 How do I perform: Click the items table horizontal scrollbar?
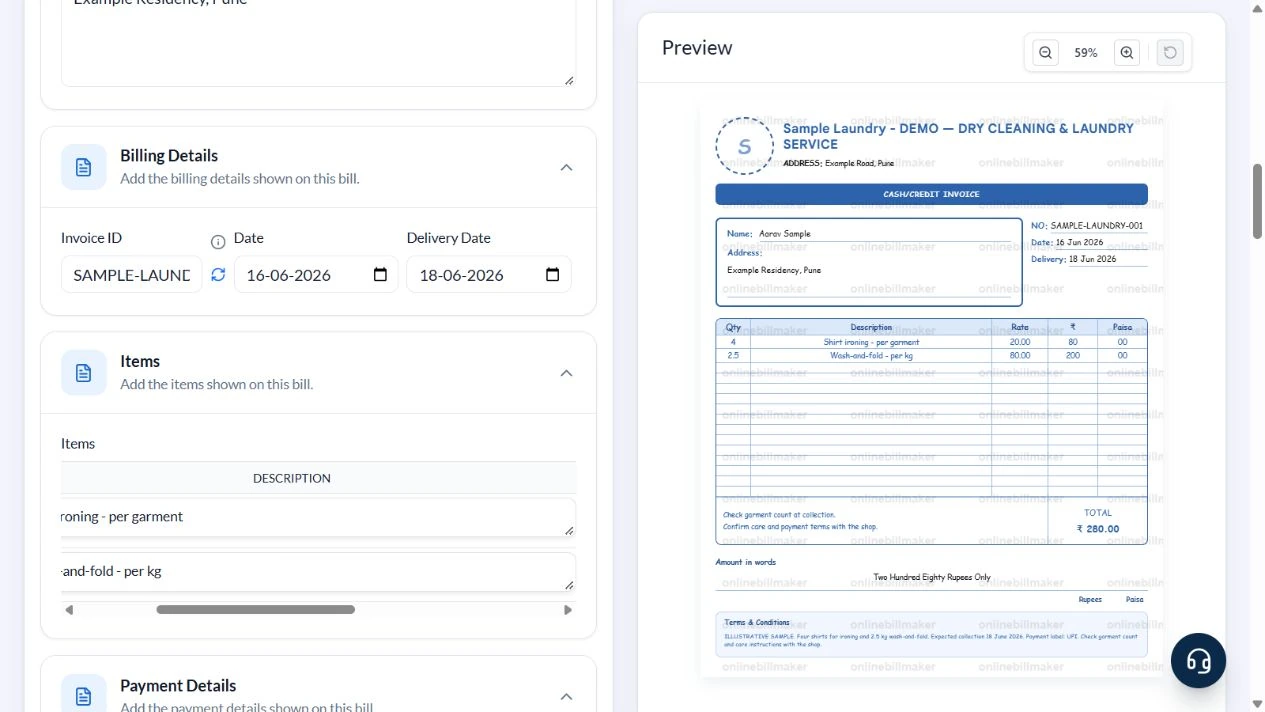point(255,609)
